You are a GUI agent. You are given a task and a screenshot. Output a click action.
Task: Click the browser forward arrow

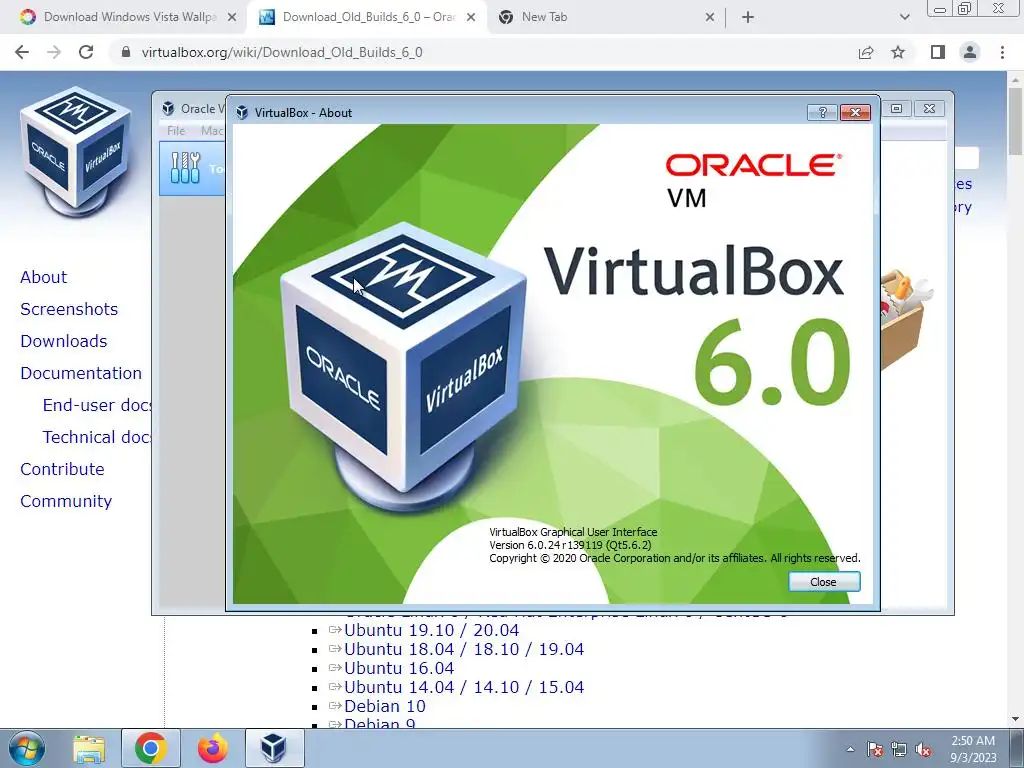(x=54, y=52)
